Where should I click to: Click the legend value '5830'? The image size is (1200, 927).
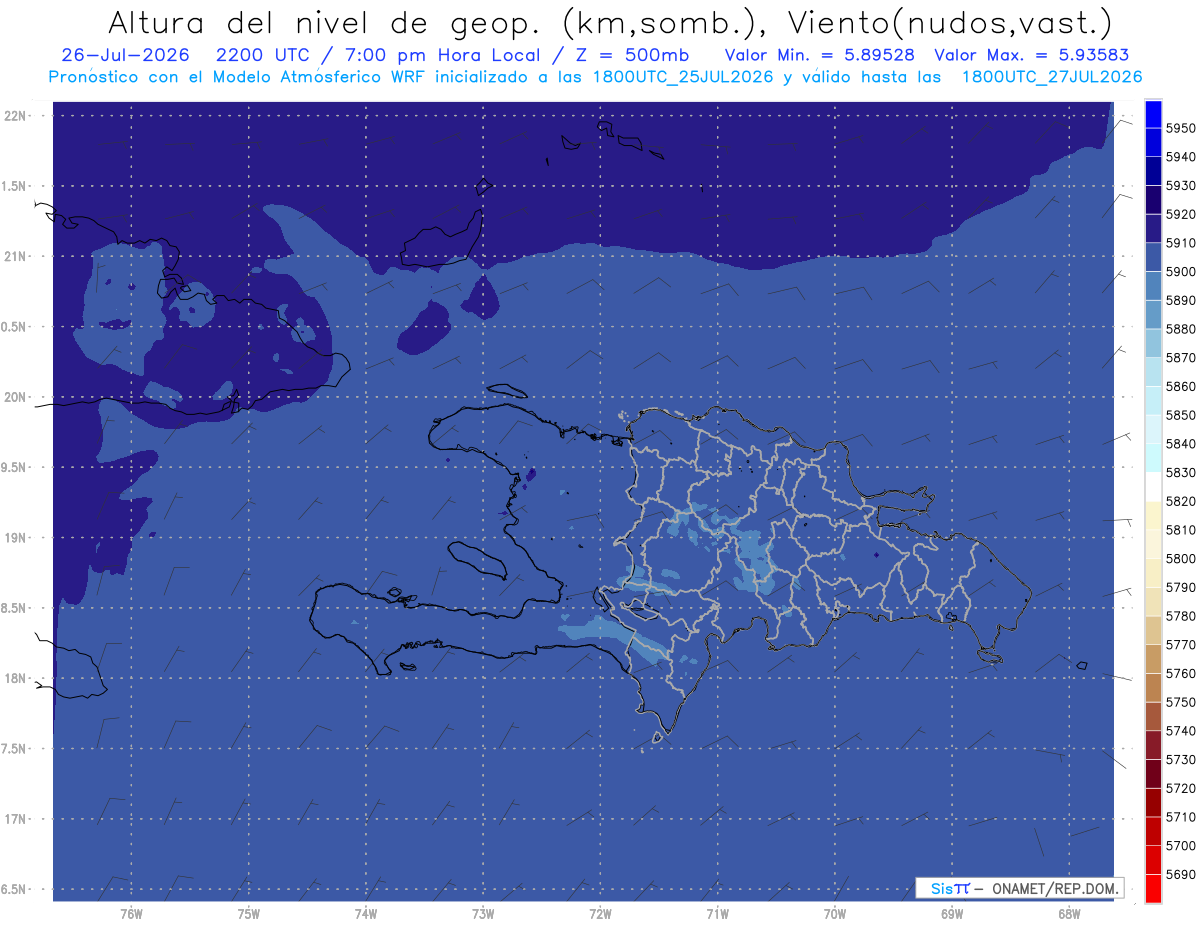pyautogui.click(x=1180, y=472)
